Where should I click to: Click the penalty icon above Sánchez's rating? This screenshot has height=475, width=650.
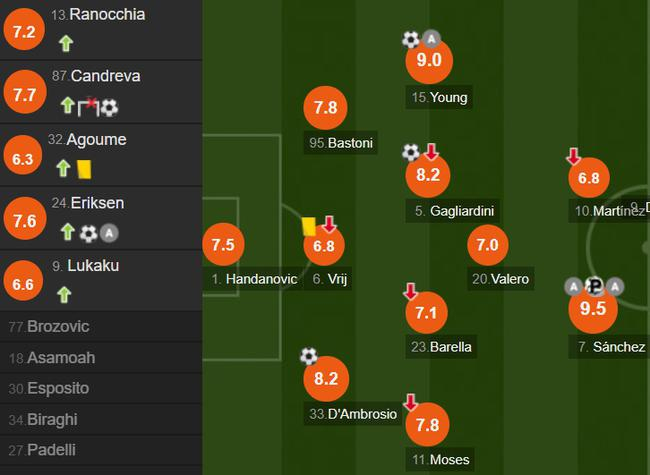(x=594, y=286)
